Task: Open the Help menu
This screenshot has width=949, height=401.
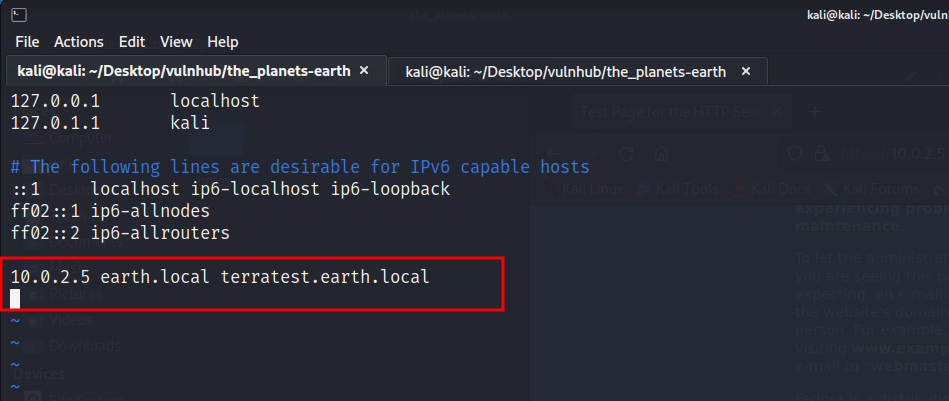Action: tap(223, 42)
